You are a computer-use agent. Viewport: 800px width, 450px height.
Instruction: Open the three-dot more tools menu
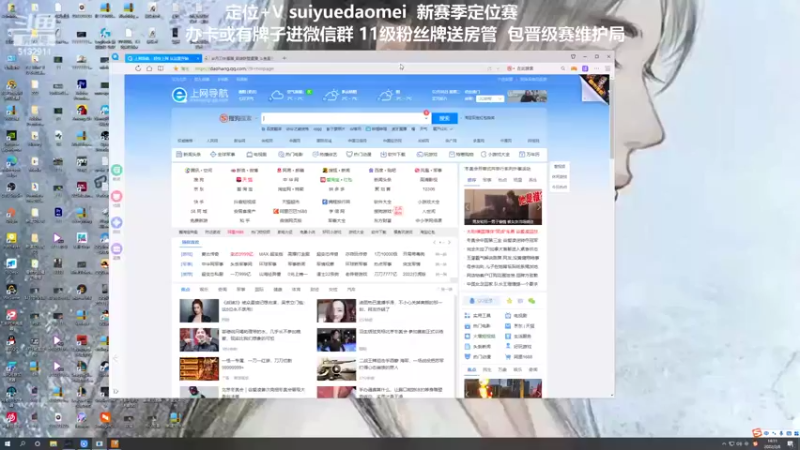(x=596, y=68)
